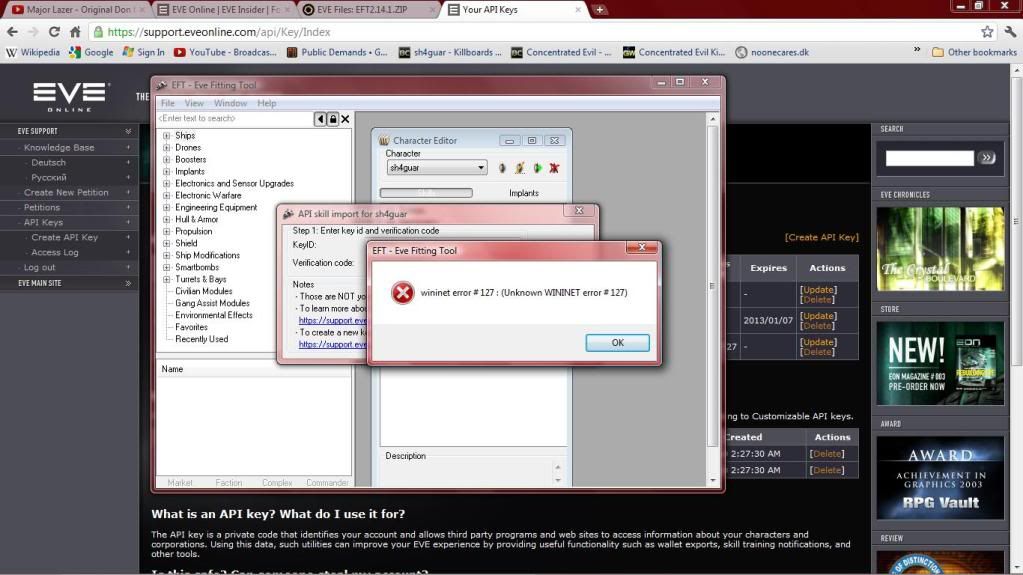The image size is (1023, 575).
Task: Click Delete for the key expiring 2013/01/07
Action: click(x=817, y=326)
